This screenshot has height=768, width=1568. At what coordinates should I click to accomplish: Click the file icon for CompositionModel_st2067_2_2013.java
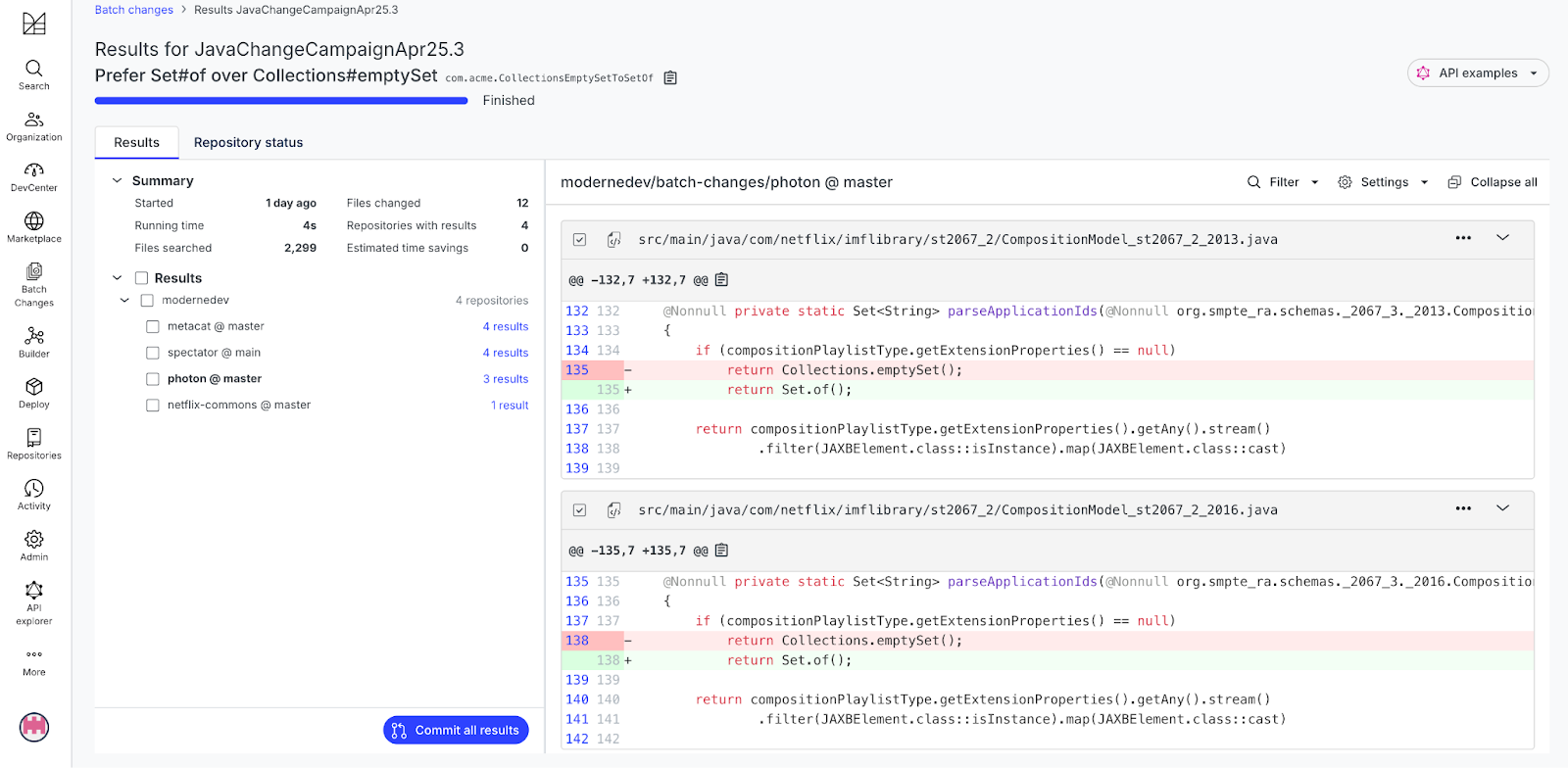614,239
